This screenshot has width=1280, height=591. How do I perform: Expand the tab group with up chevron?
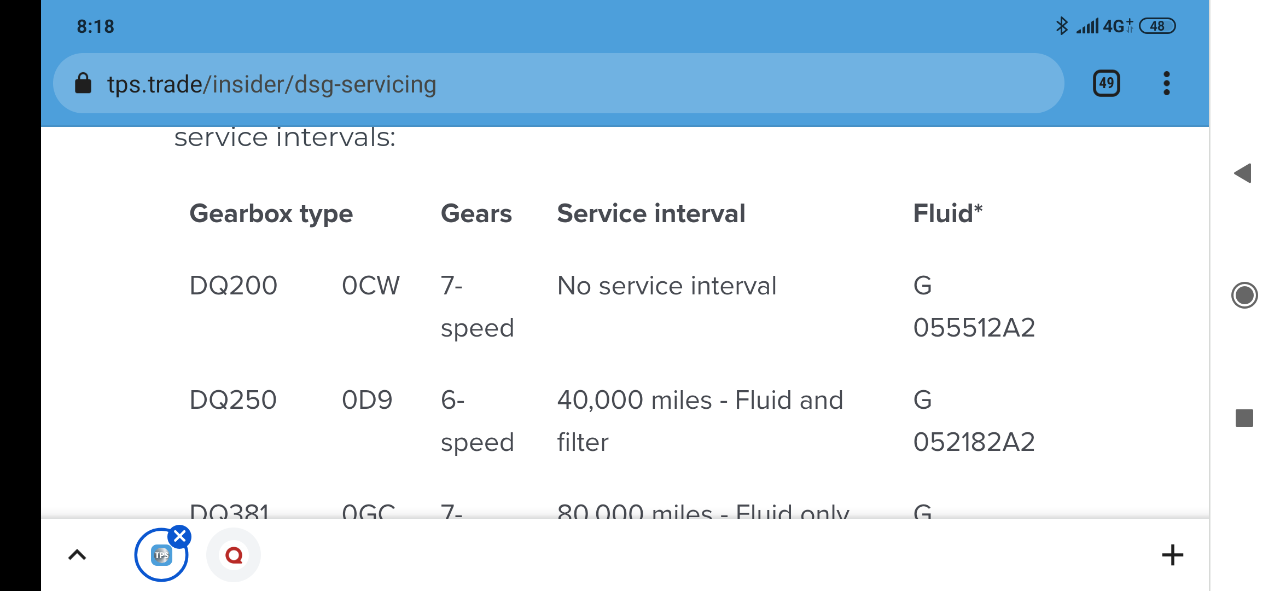click(77, 555)
